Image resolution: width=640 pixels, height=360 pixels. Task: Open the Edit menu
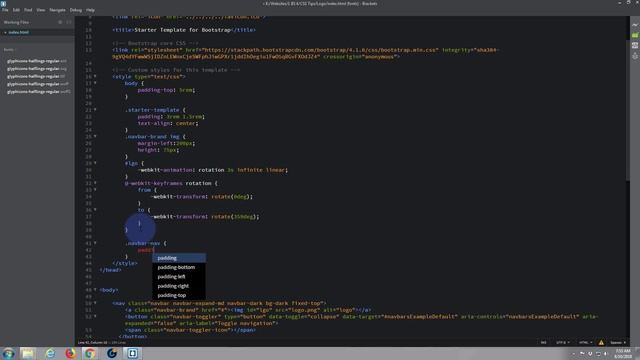point(16,10)
